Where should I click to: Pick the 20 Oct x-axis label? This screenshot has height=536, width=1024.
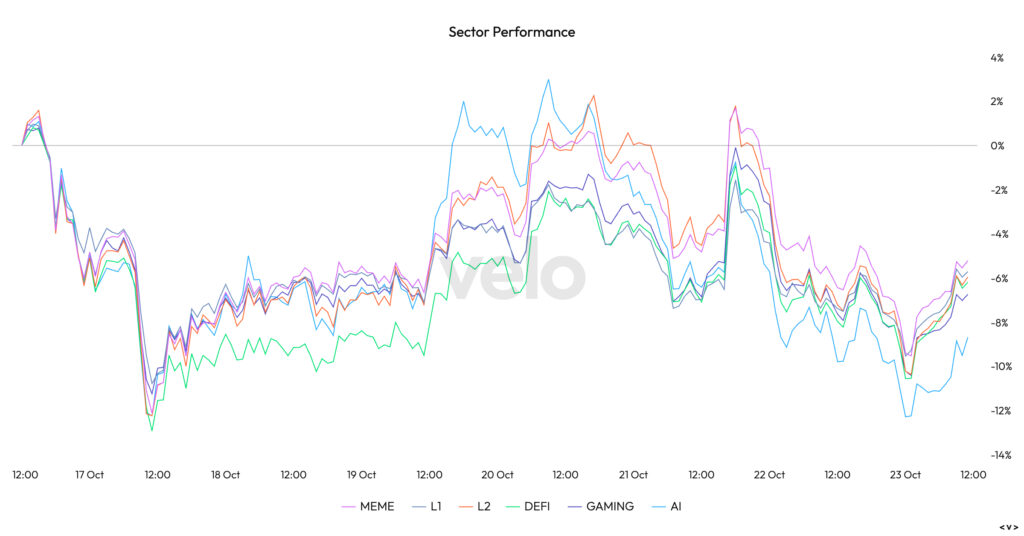coord(497,475)
